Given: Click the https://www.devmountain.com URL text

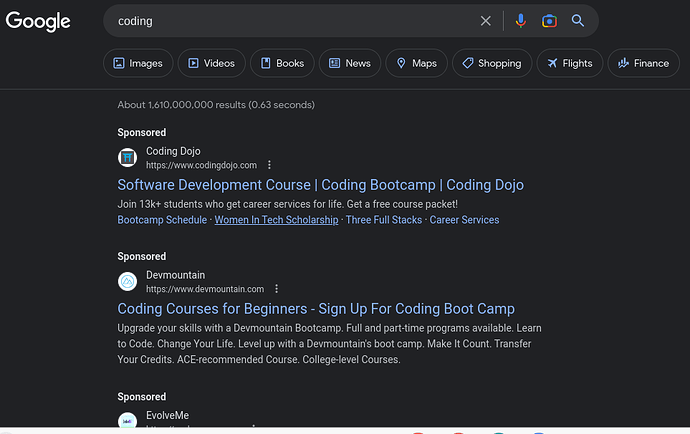Looking at the screenshot, I should pyautogui.click(x=205, y=289).
